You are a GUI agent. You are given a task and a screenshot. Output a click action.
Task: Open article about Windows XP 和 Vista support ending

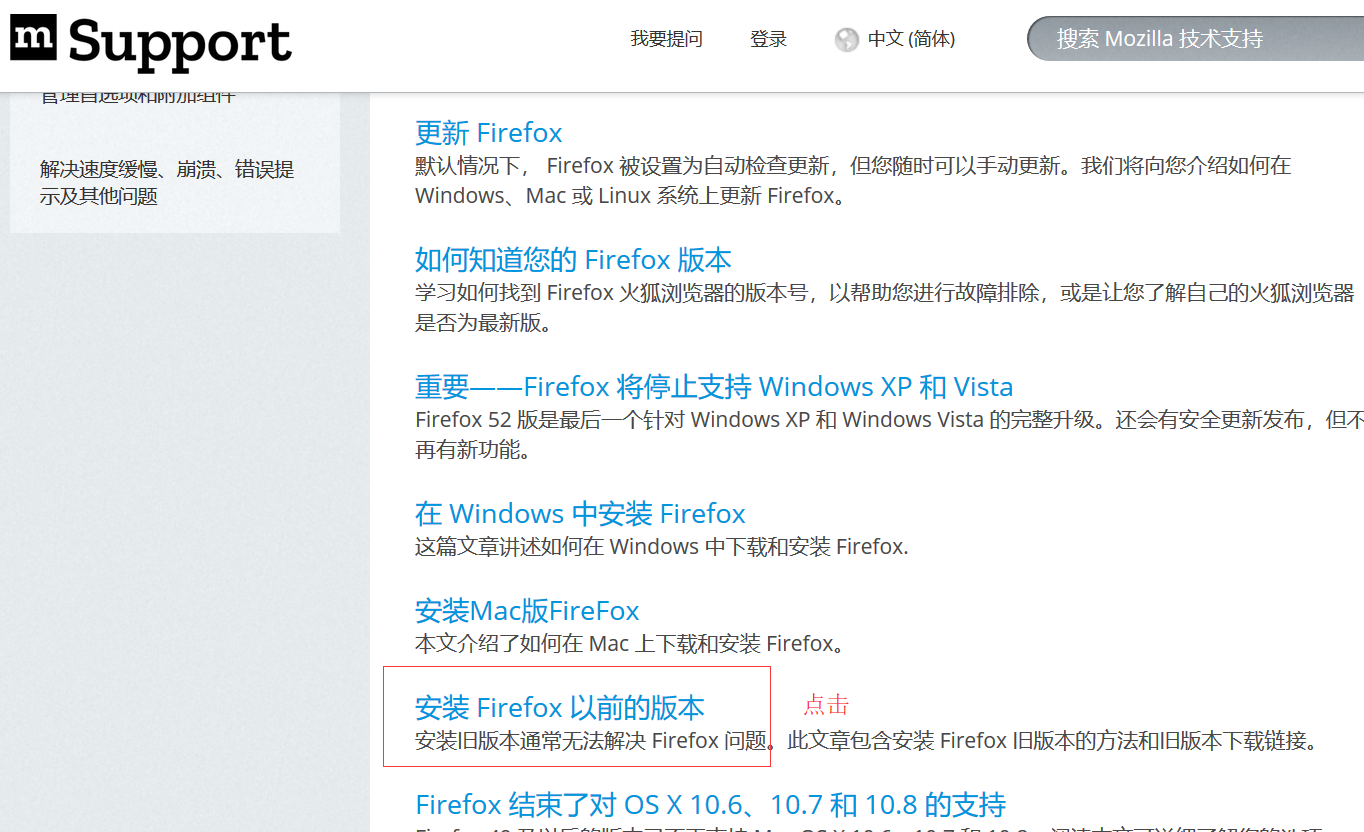[714, 386]
